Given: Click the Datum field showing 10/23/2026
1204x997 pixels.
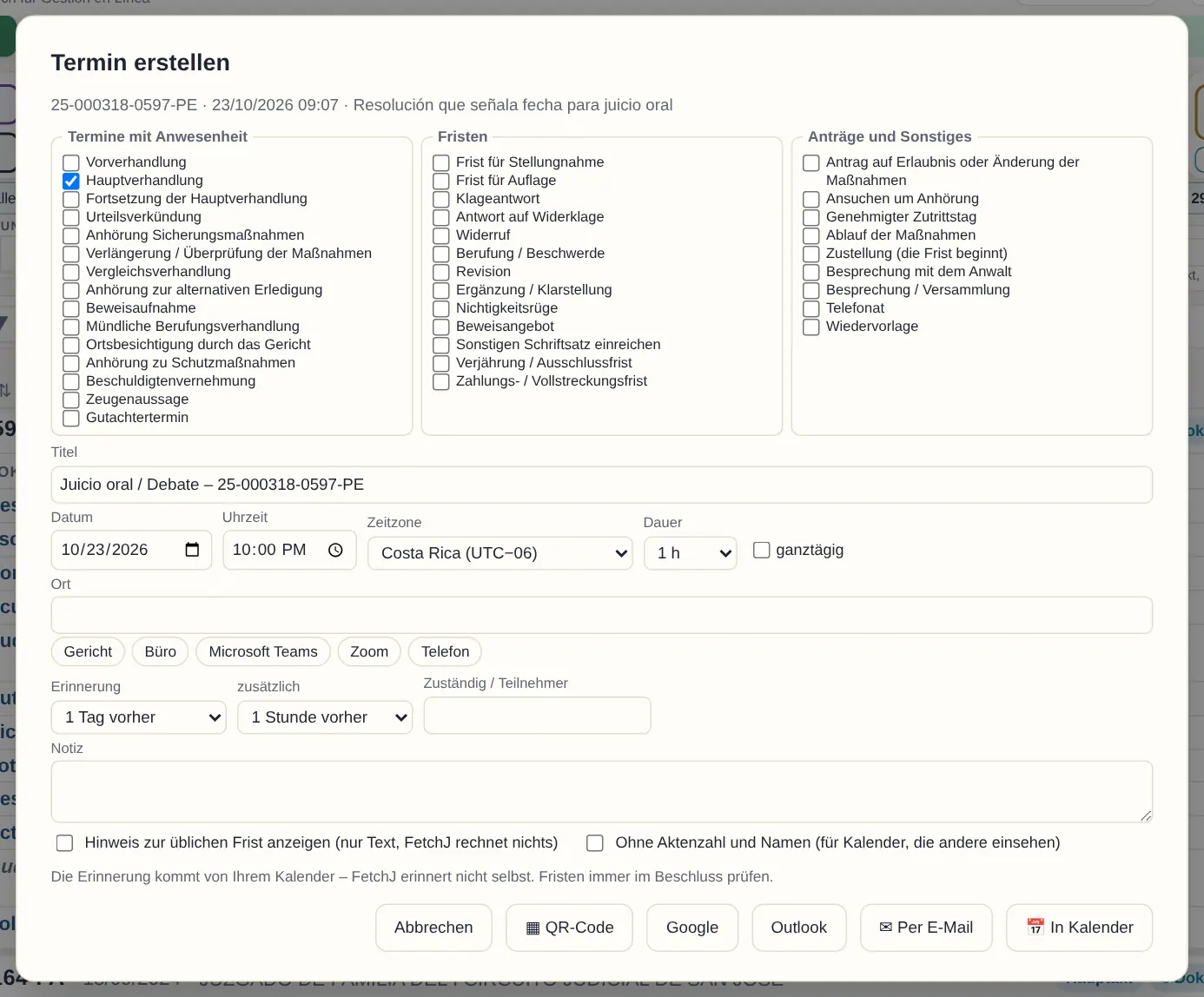Looking at the screenshot, I should [132, 550].
